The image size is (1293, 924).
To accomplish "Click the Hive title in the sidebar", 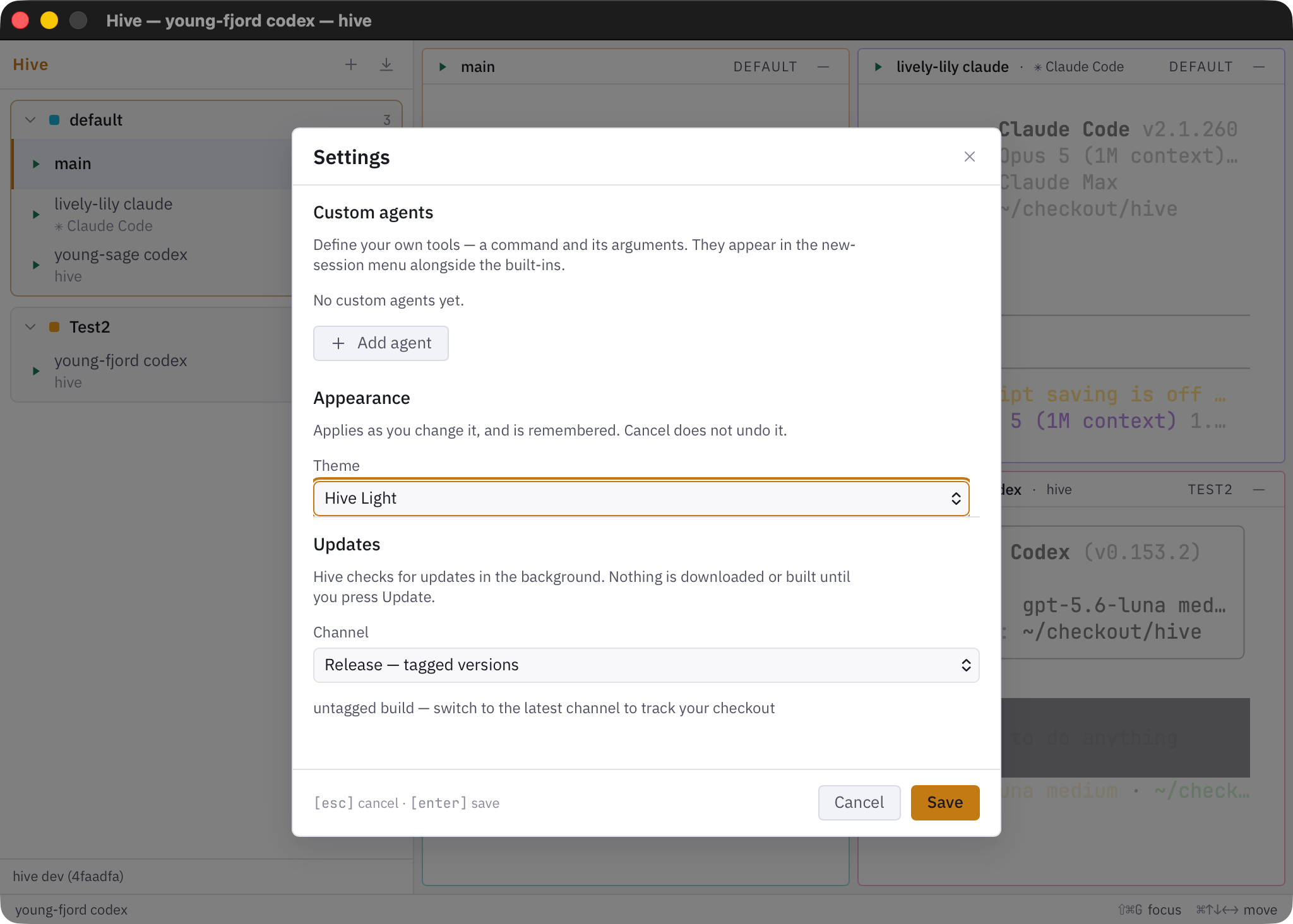I will (30, 64).
